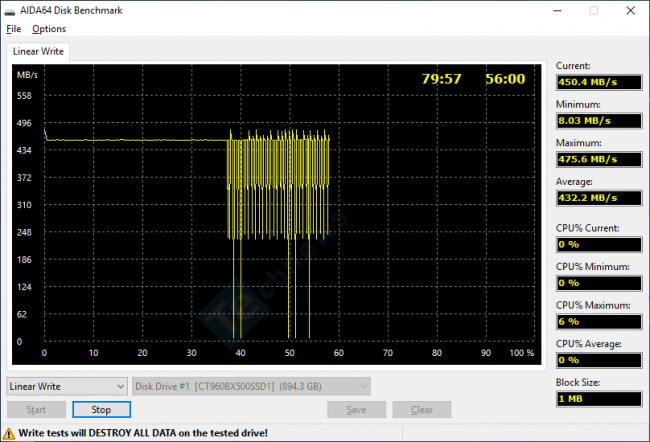
Task: Click the 558 label on graph y-axis
Action: [x=24, y=96]
